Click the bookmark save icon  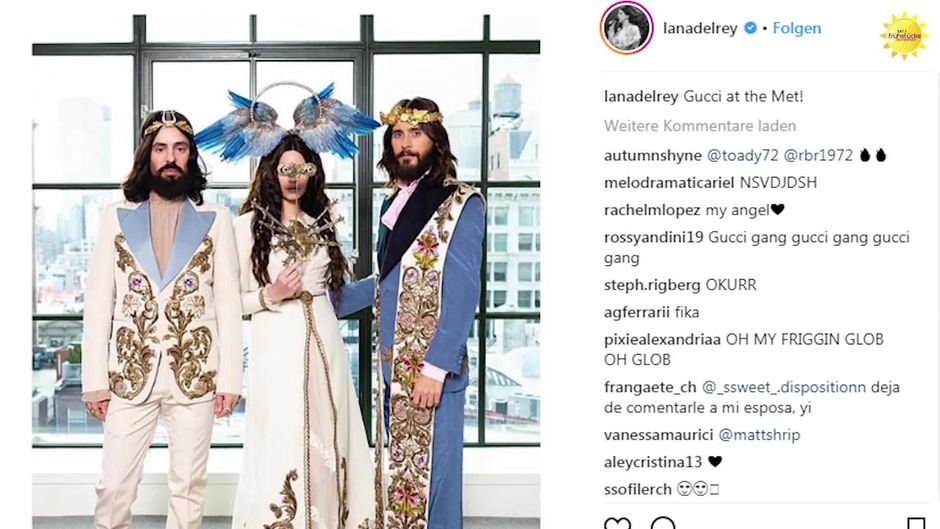pos(915,523)
